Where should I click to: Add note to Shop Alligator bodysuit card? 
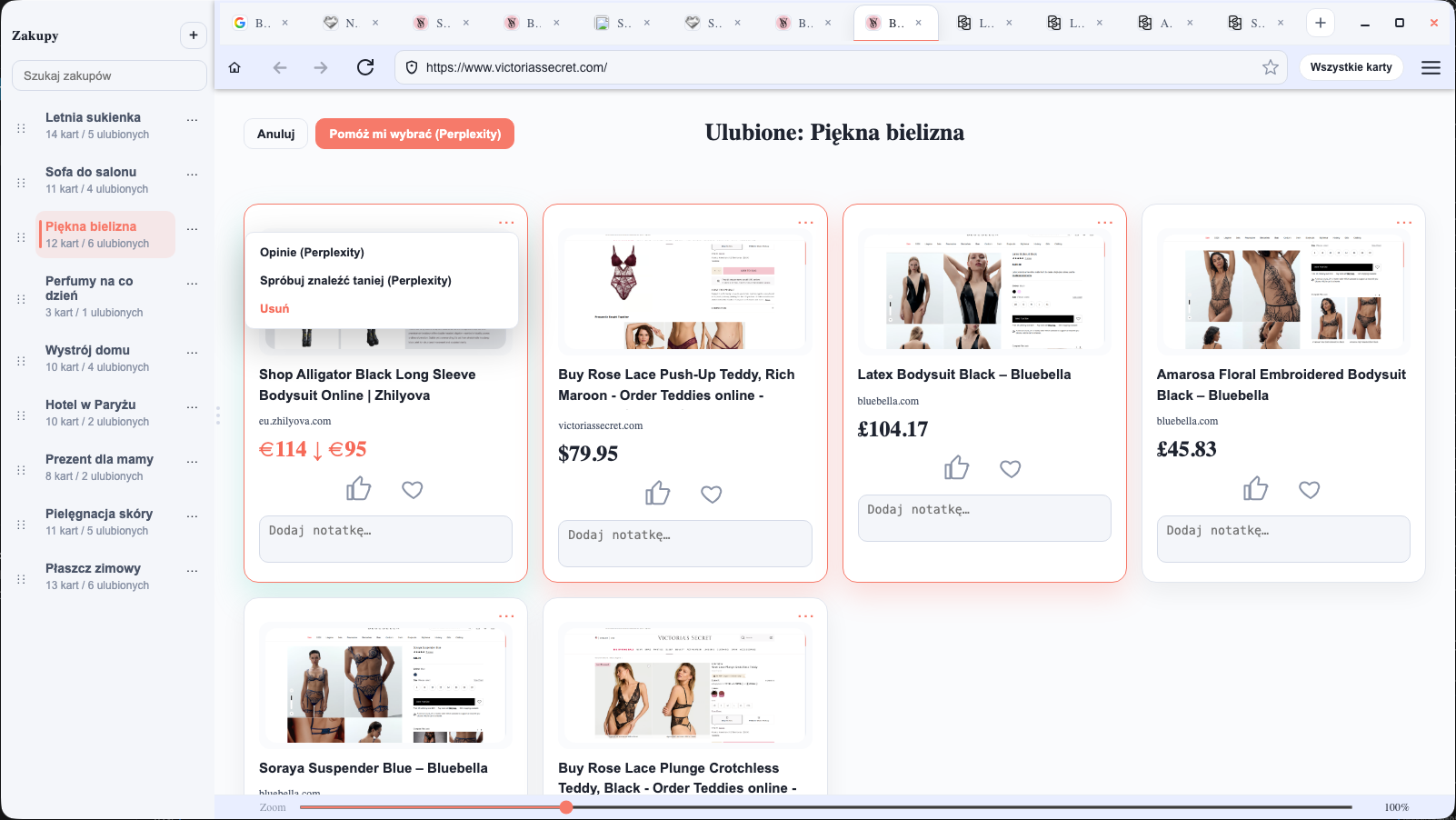tap(385, 539)
